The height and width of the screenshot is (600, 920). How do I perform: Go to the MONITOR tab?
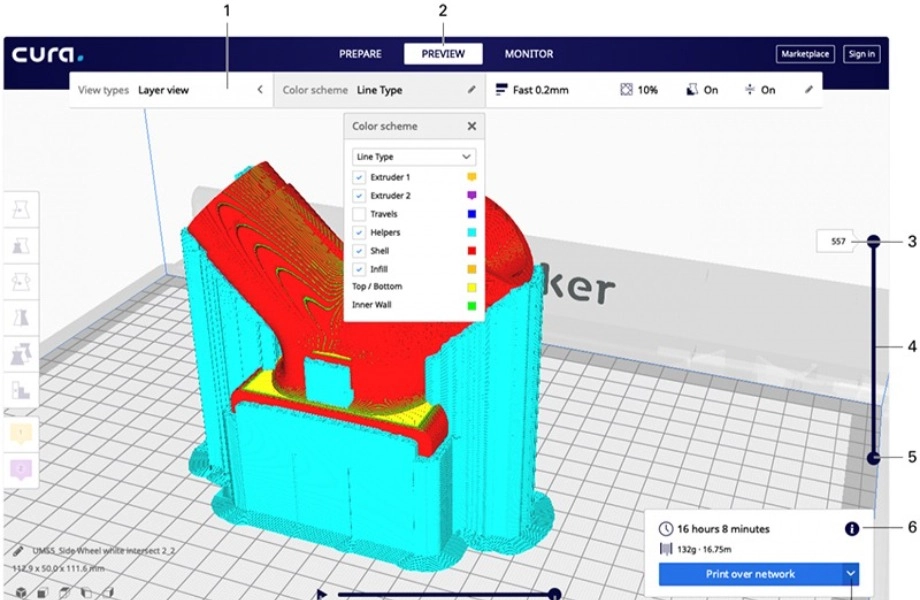528,54
